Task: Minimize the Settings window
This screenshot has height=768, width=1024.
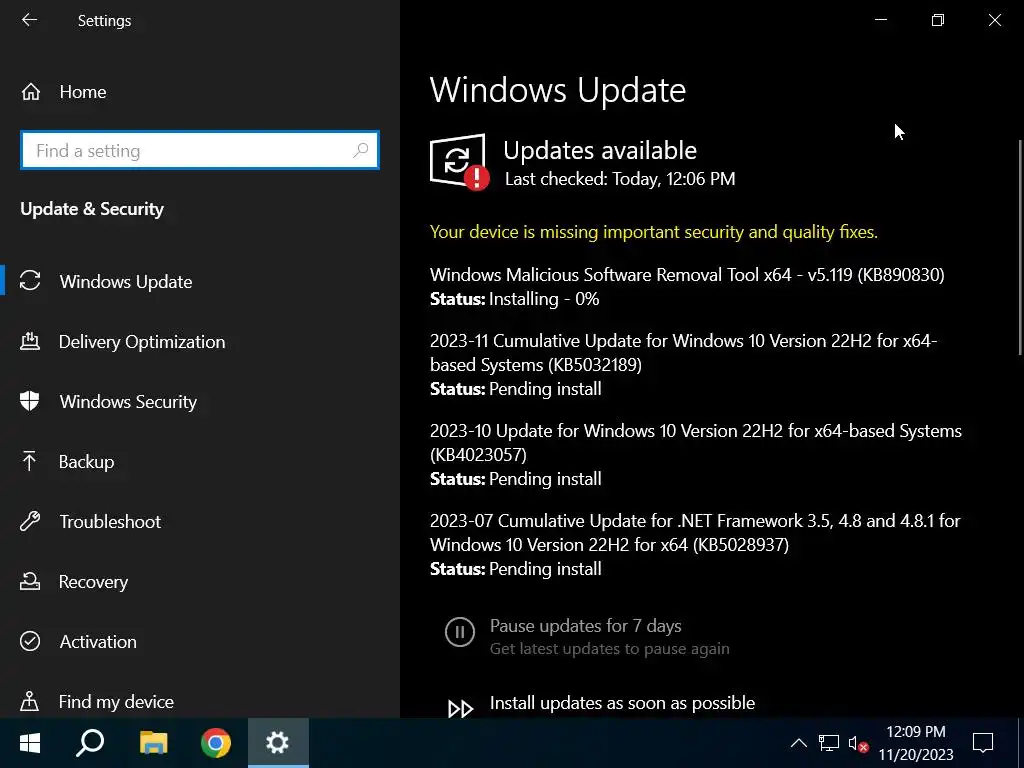Action: [x=881, y=20]
